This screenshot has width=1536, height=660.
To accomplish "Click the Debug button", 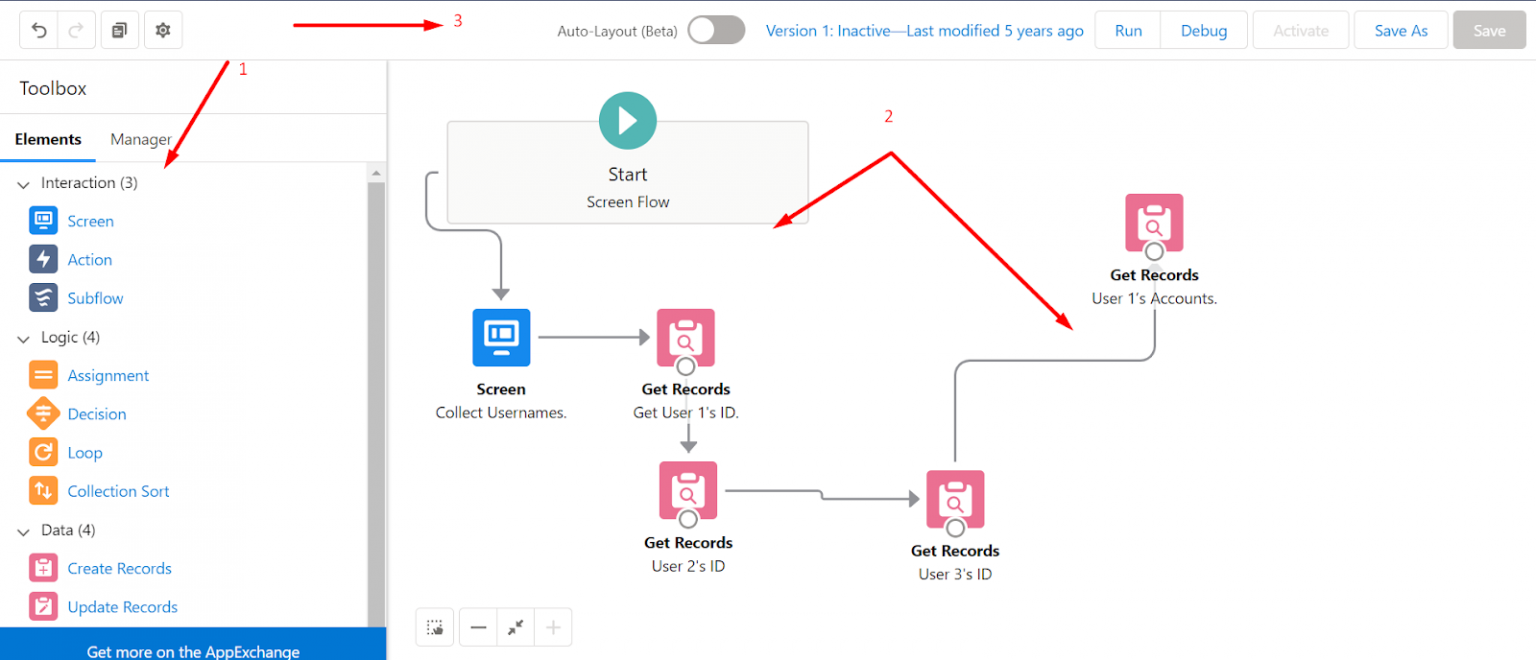I will tap(1203, 29).
